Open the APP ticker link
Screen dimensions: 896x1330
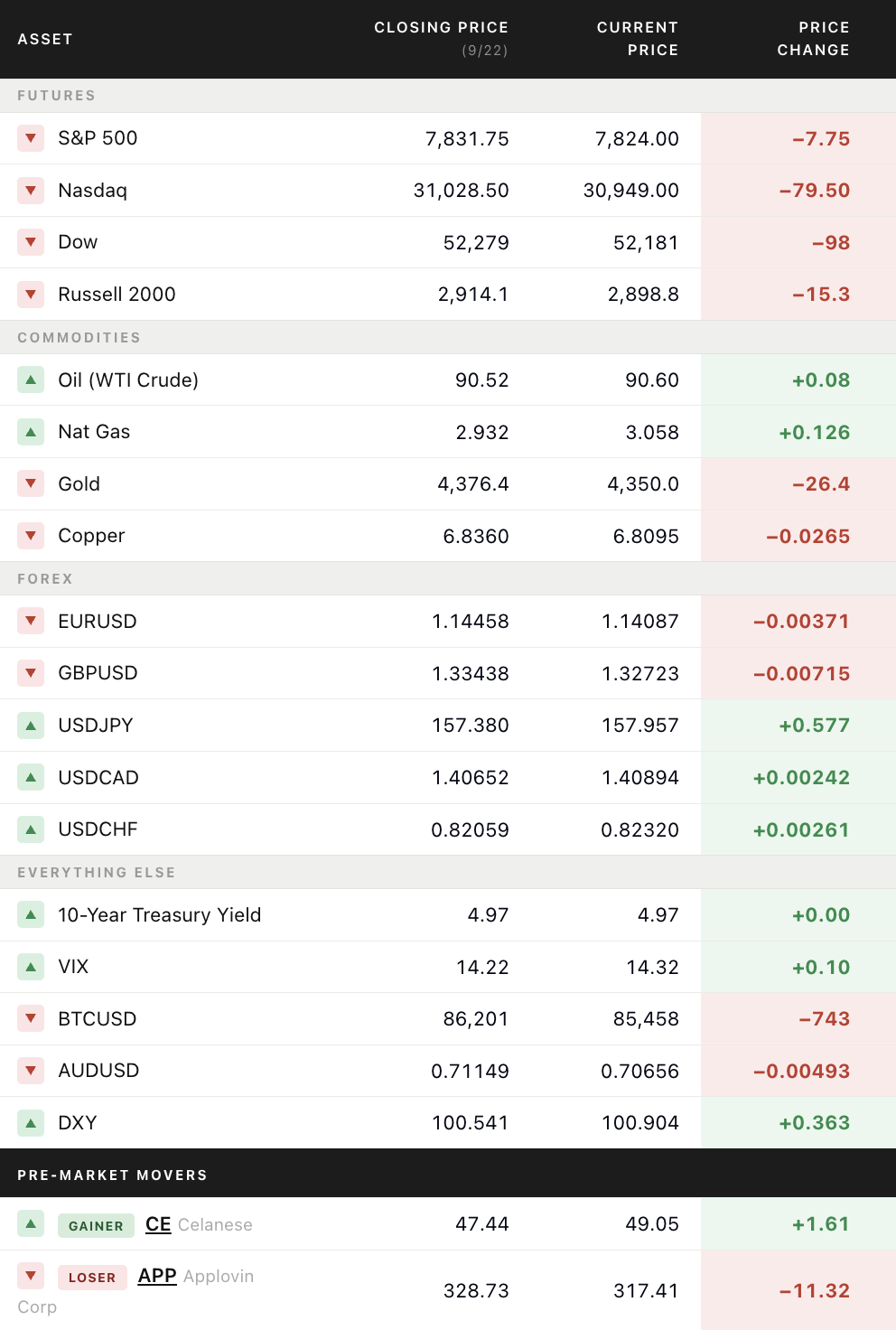tap(157, 1276)
